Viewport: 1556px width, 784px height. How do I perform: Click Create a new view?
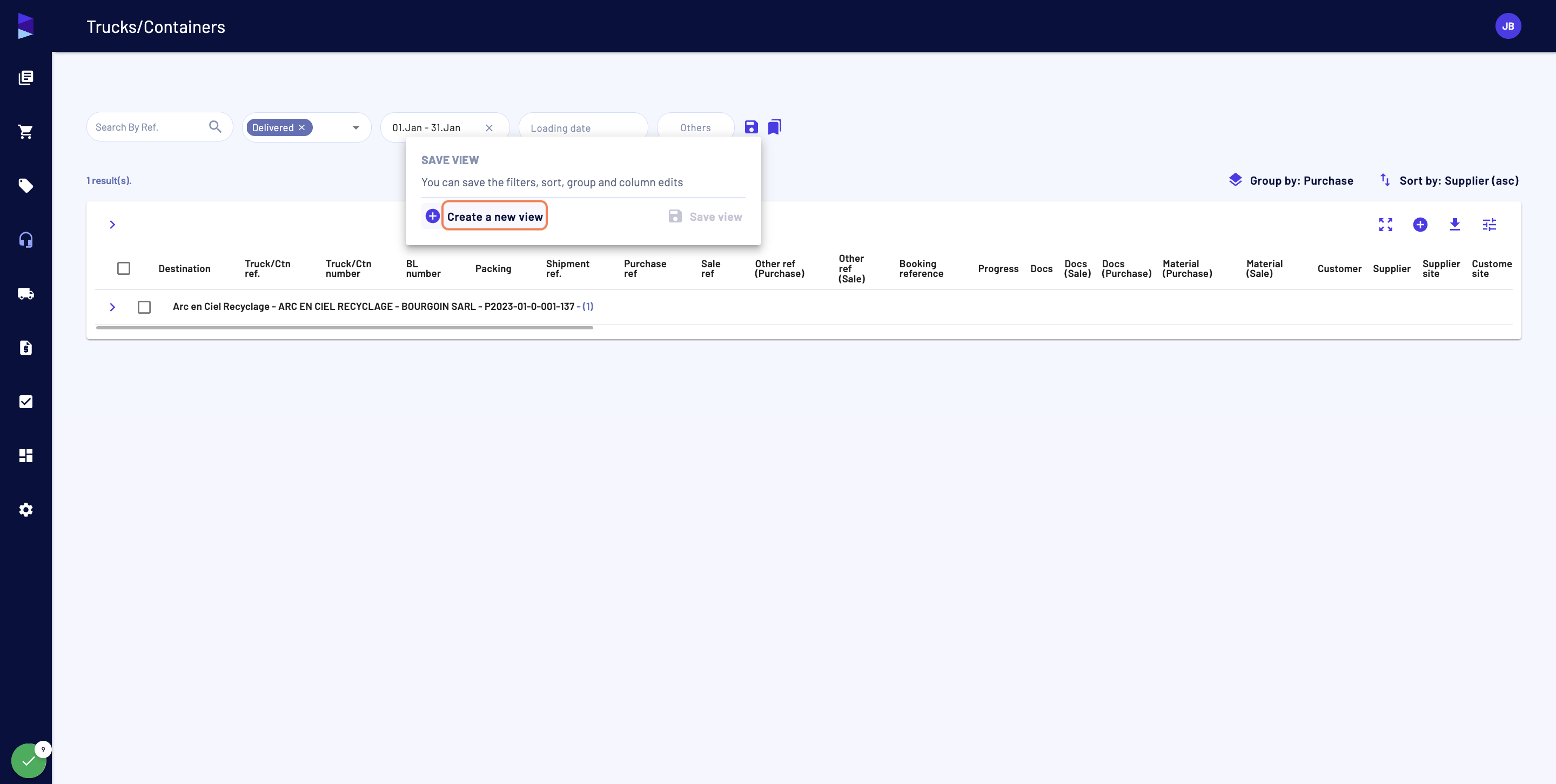(x=495, y=217)
